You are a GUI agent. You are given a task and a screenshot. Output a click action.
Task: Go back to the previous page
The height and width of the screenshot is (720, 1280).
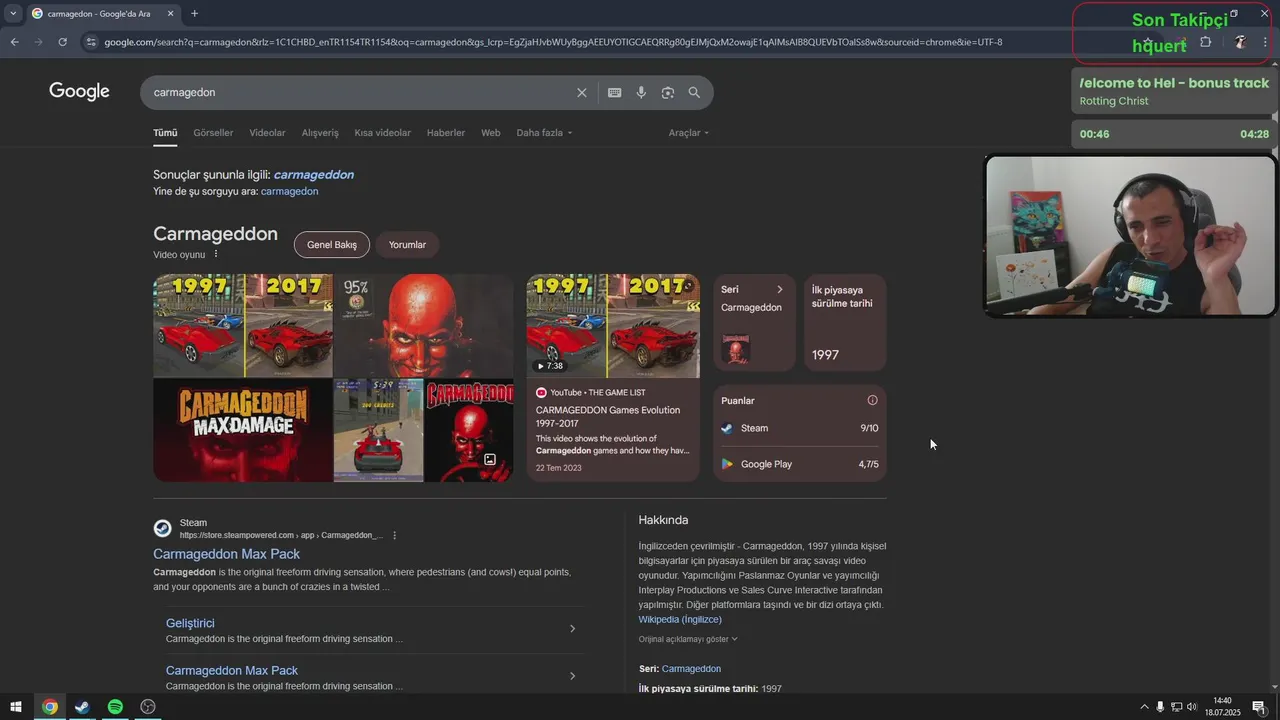pyautogui.click(x=14, y=42)
